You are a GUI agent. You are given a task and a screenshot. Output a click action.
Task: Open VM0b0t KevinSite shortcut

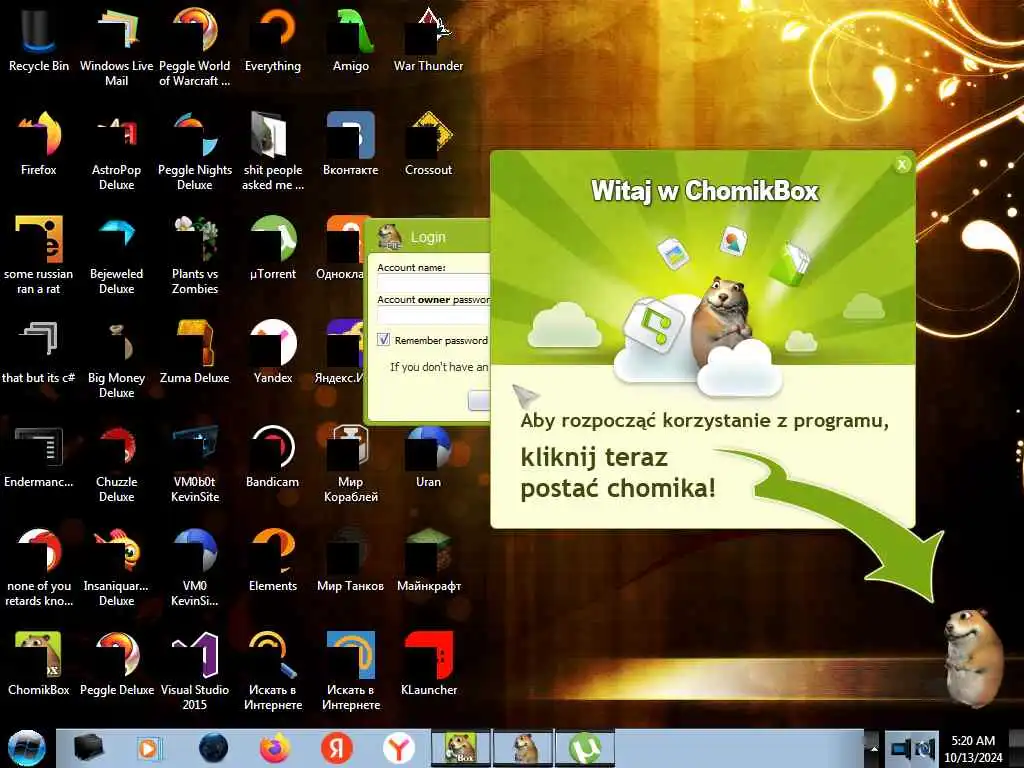click(195, 462)
